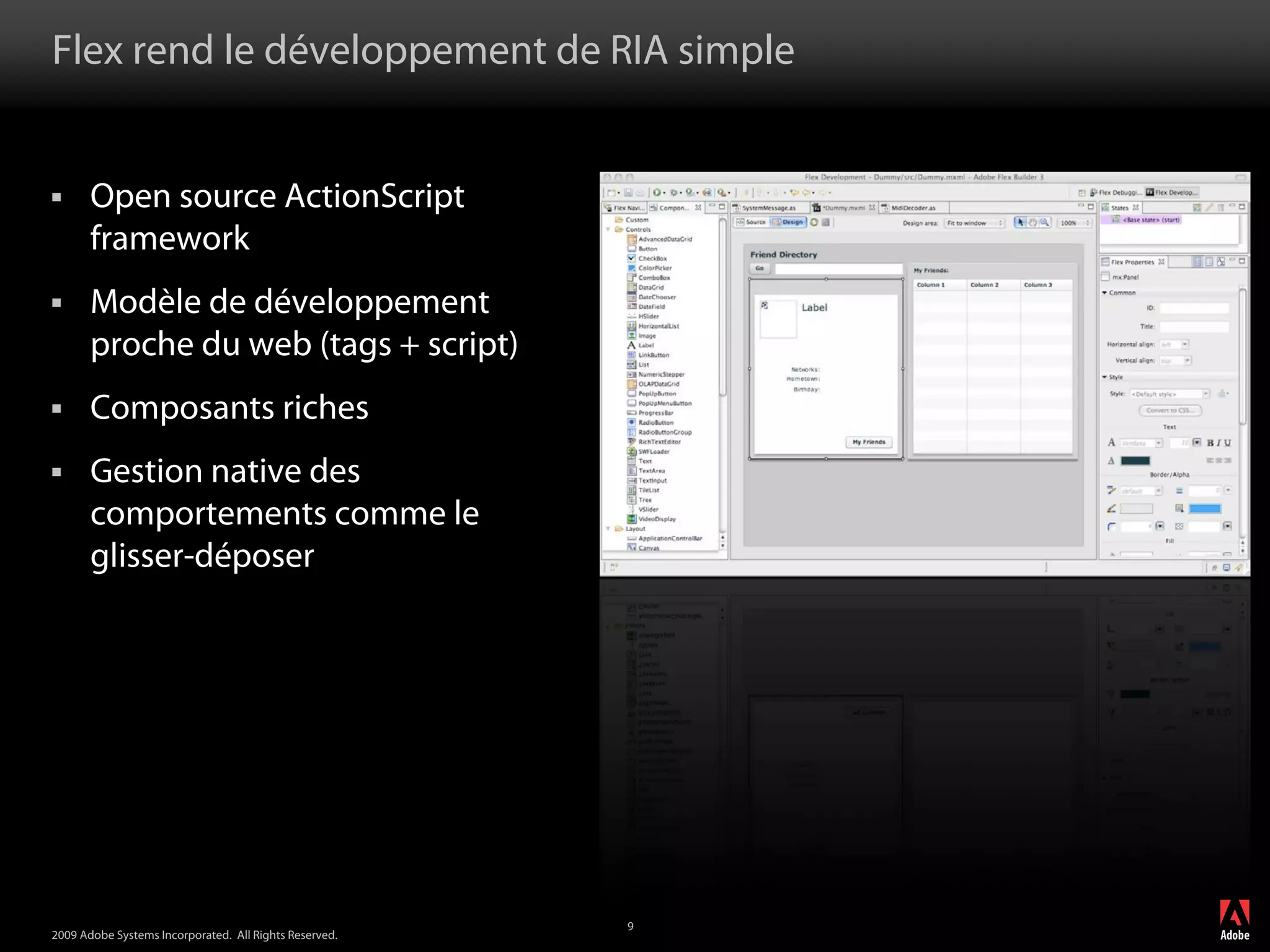1270x952 pixels.
Task: Click the My Friends button
Action: tap(869, 442)
